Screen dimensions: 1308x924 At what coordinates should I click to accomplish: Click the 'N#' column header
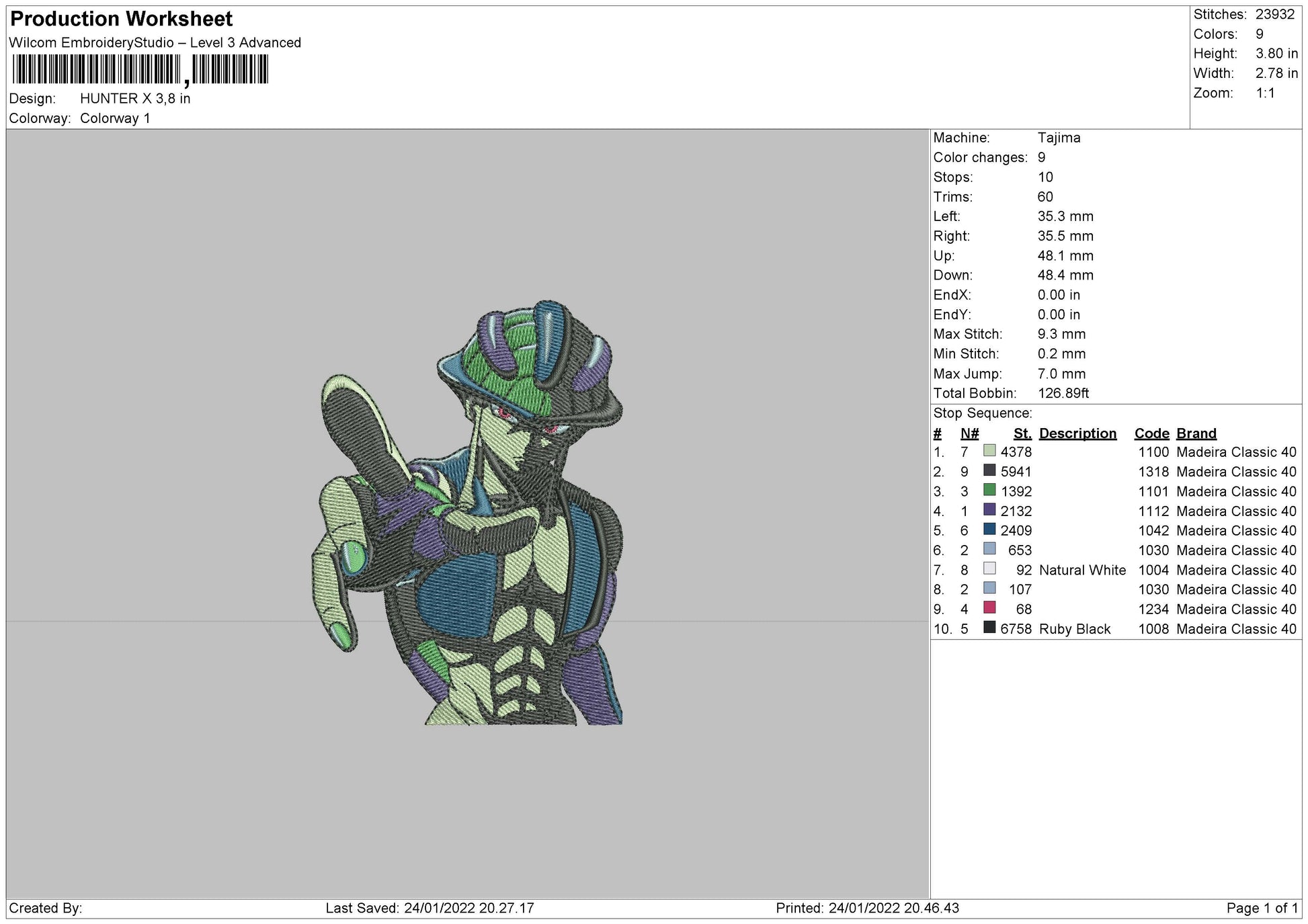point(969,433)
